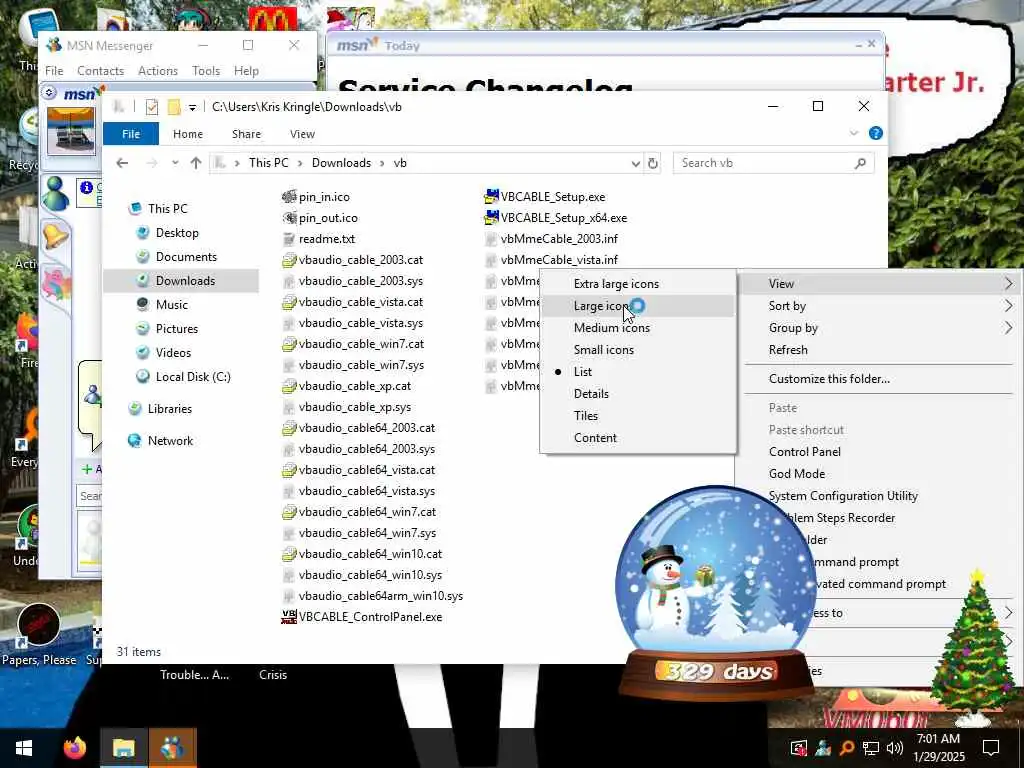1024x768 pixels.
Task: Launch Firefox from the taskbar
Action: pos(74,748)
